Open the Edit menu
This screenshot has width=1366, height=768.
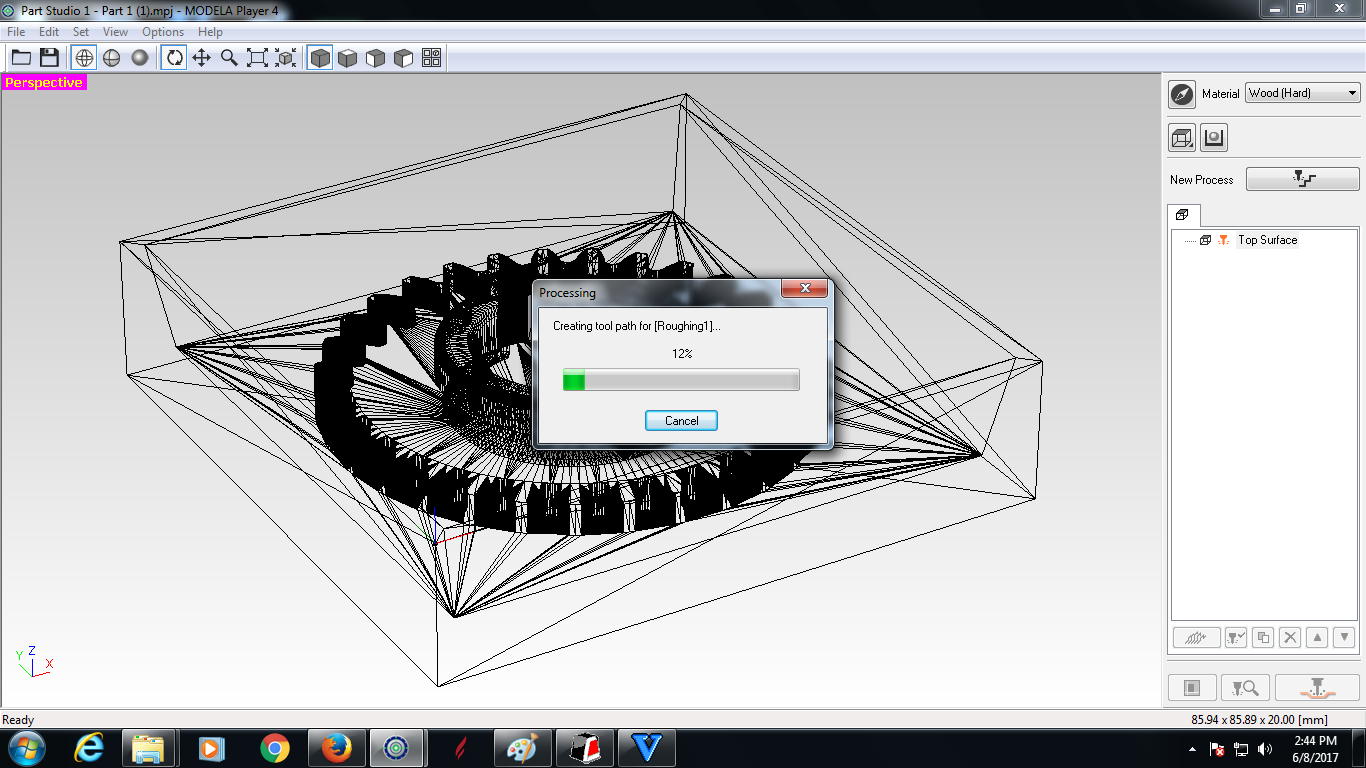49,32
